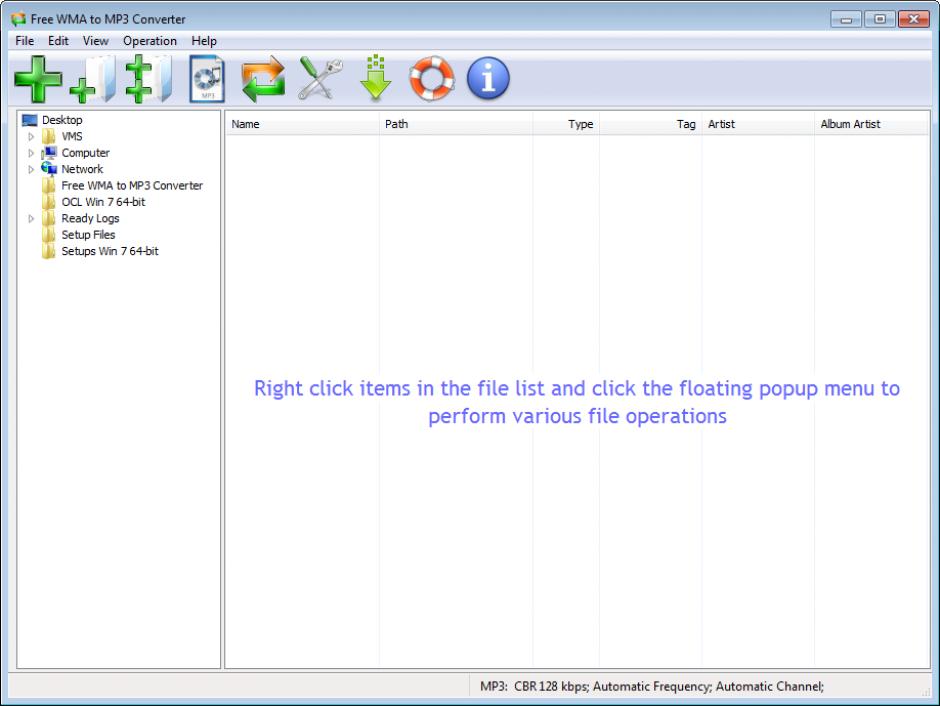Select the Ready Logs folder

coord(91,219)
